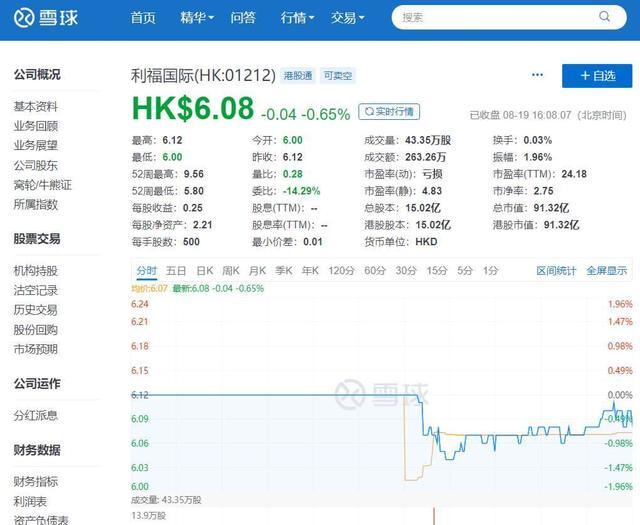Click the stock name 利福国际(HK:01212)
640x525 pixels.
(x=203, y=76)
